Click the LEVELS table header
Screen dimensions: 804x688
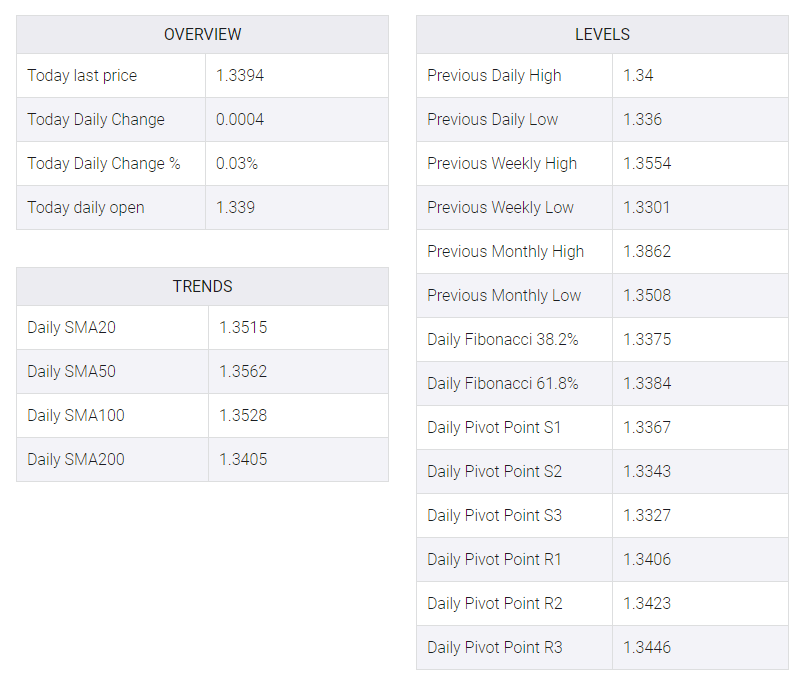[602, 34]
